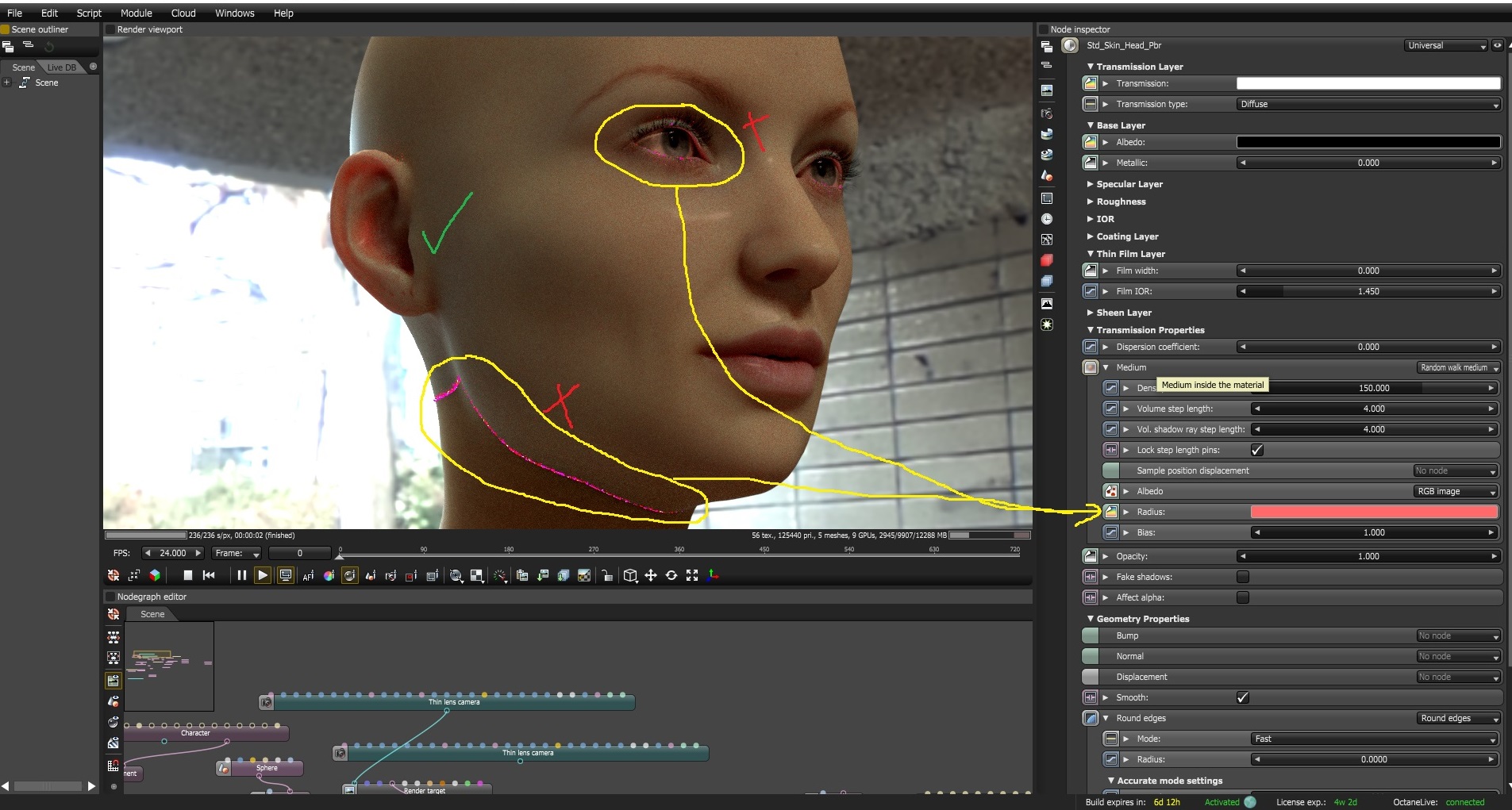
Task: Select the object picker cone icon
Action: (370, 576)
